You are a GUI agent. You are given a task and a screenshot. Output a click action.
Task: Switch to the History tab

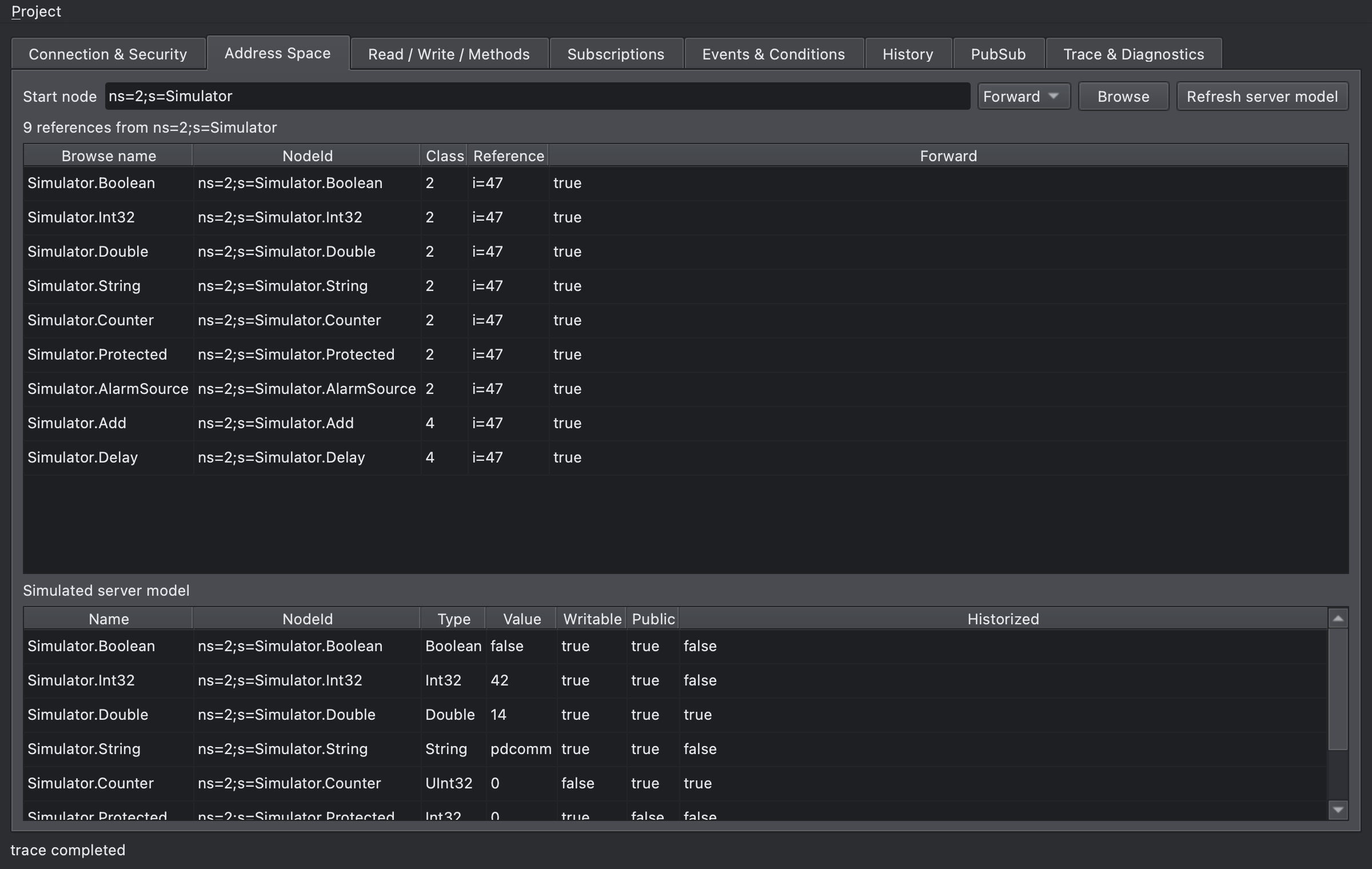908,54
